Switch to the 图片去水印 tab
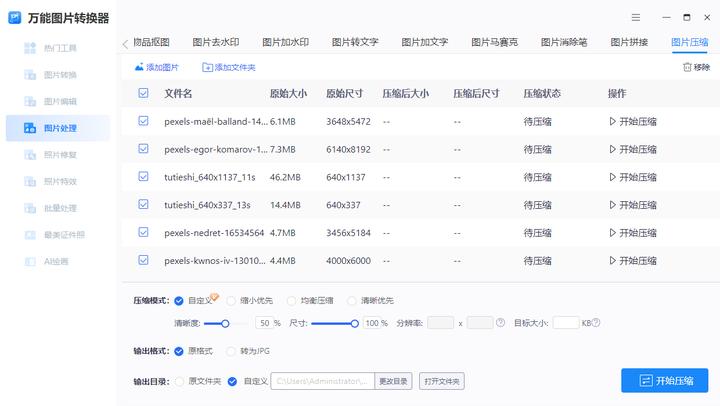Image resolution: width=720 pixels, height=406 pixels. 216,42
